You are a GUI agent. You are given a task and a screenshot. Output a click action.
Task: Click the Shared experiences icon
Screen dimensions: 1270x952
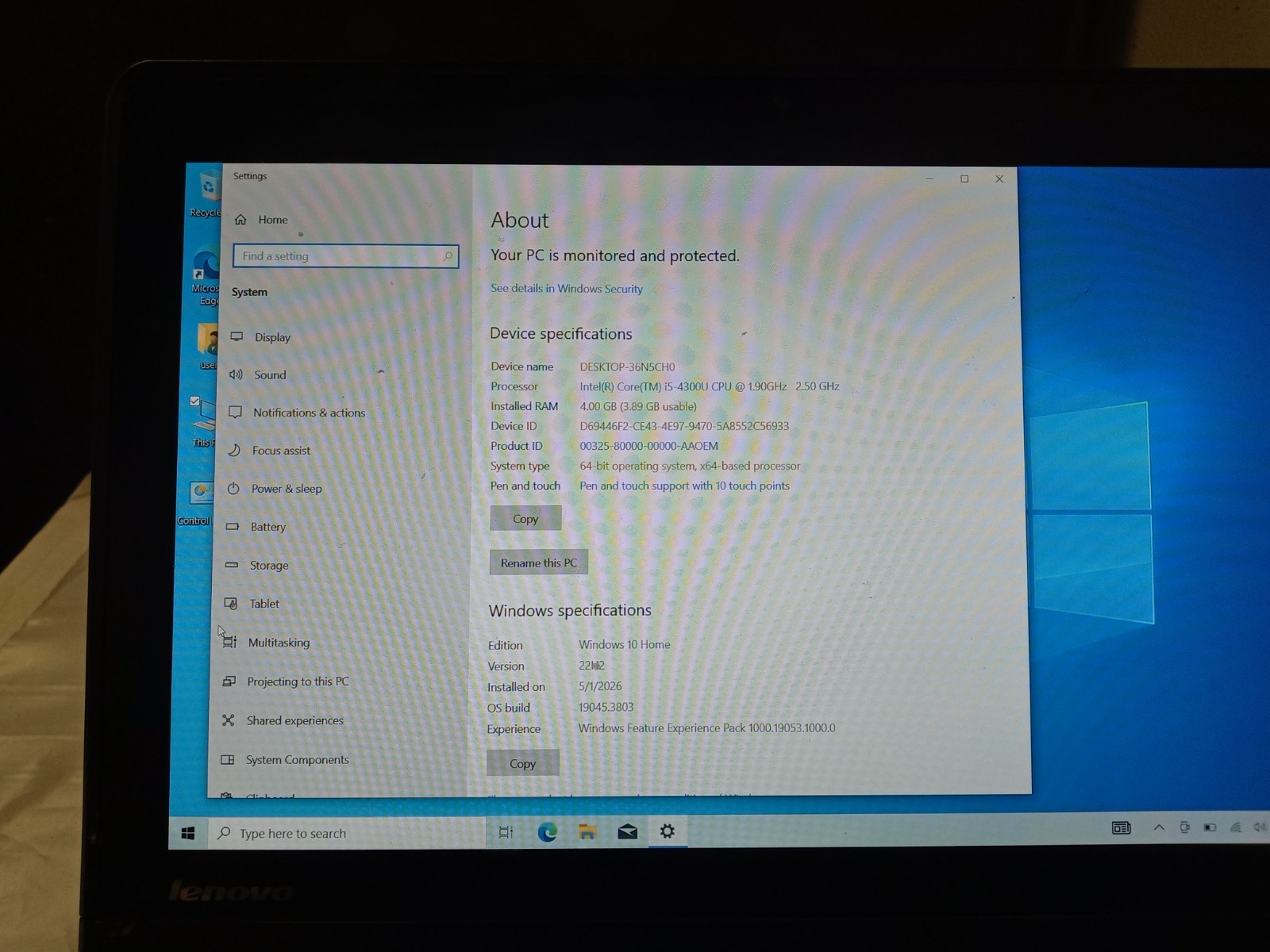pos(229,720)
